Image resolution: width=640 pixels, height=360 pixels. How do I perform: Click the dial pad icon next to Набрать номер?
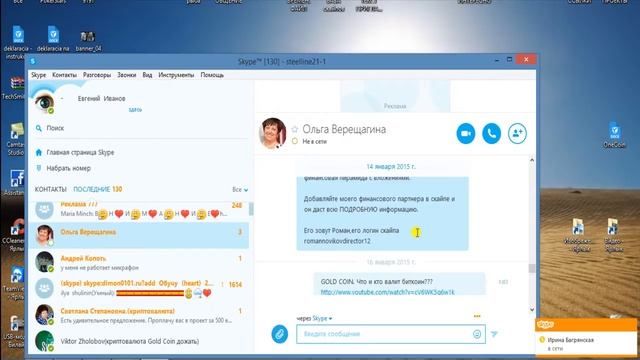pos(39,168)
